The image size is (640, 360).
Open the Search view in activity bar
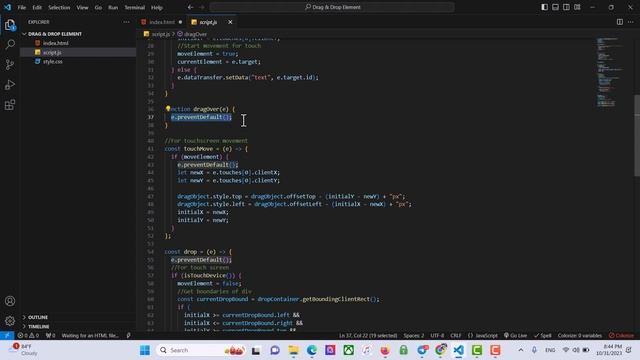coord(10,44)
